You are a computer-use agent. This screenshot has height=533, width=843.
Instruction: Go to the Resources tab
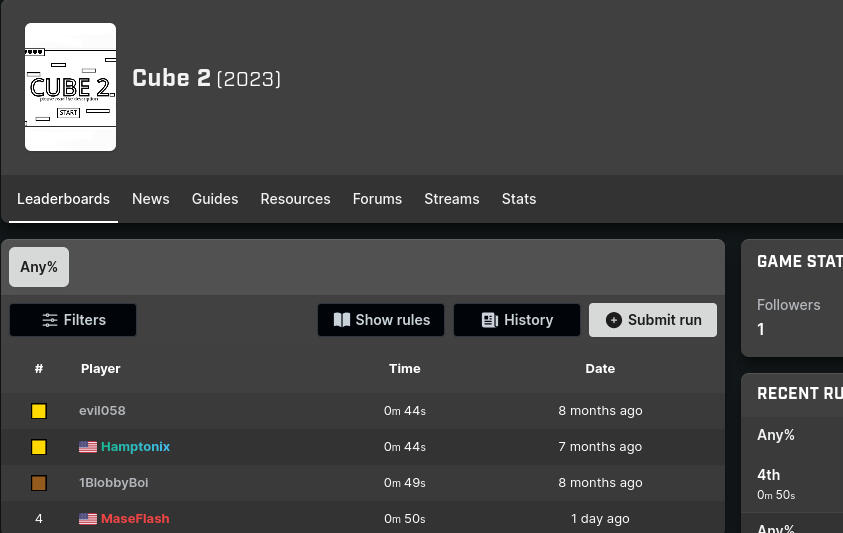[x=295, y=199]
